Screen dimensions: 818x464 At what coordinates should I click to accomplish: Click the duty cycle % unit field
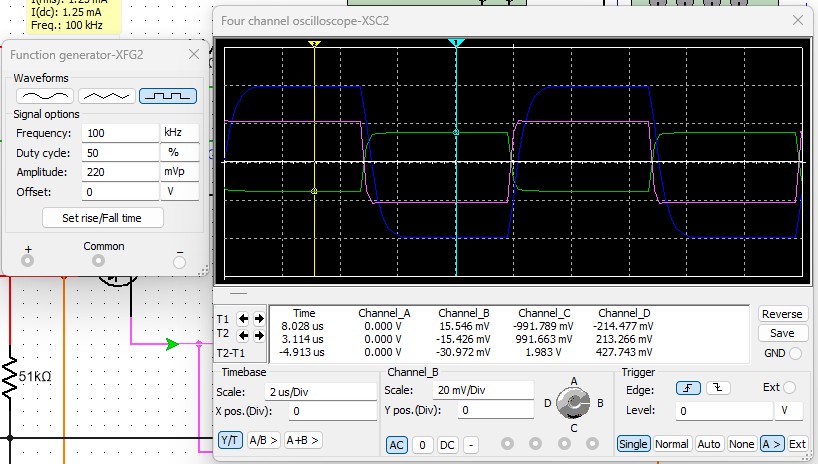pyautogui.click(x=179, y=152)
